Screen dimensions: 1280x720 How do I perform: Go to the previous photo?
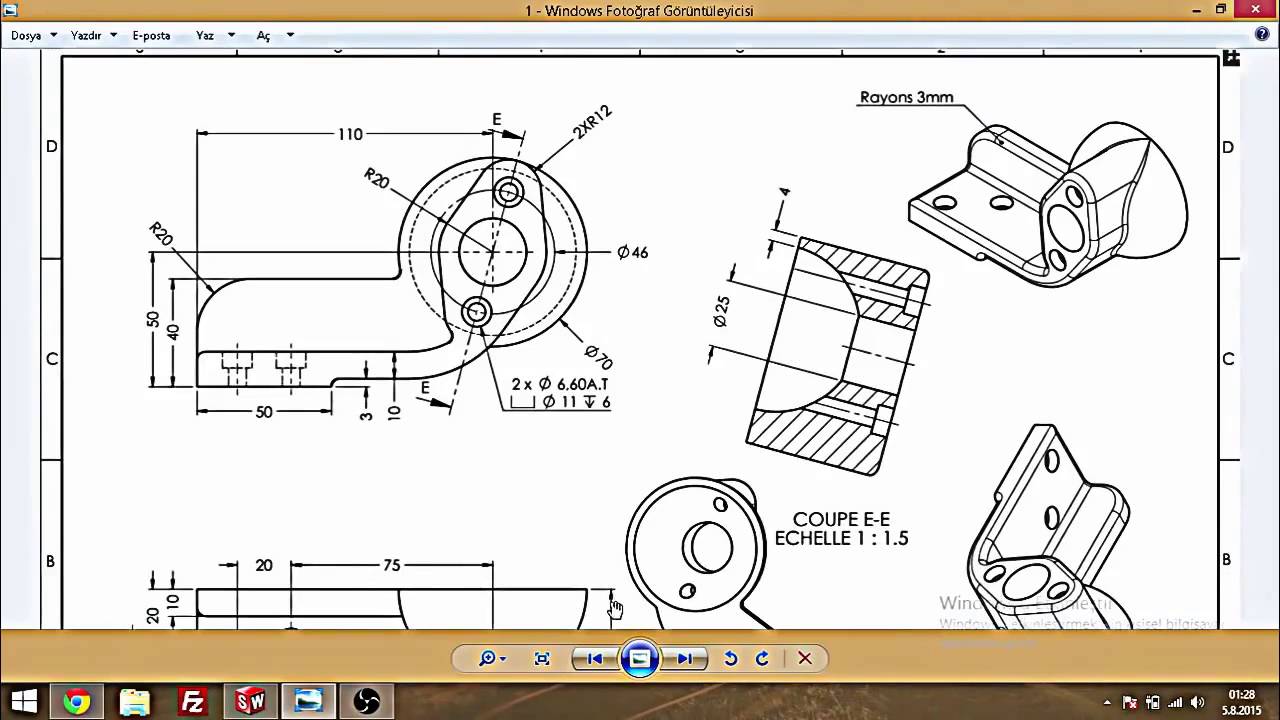[x=594, y=658]
